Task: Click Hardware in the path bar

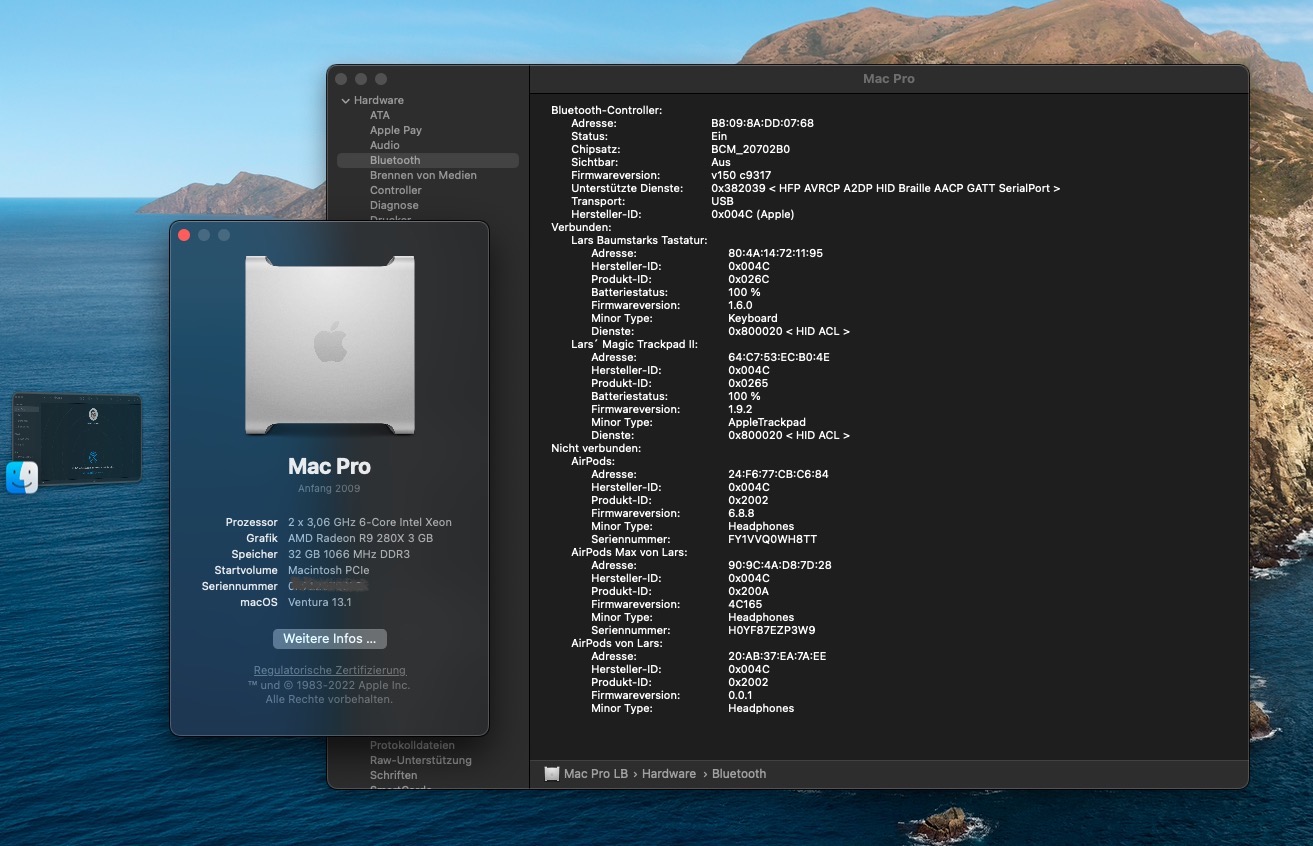Action: coord(669,774)
